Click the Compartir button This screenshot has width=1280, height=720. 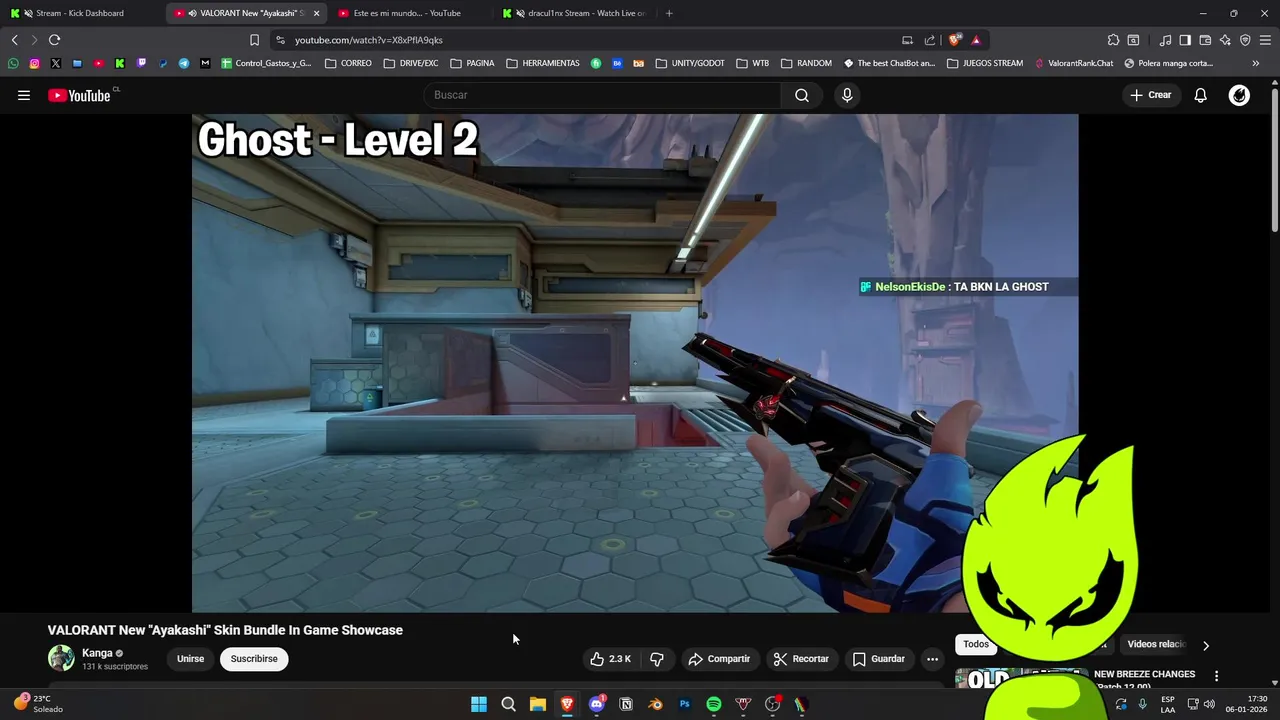[719, 659]
